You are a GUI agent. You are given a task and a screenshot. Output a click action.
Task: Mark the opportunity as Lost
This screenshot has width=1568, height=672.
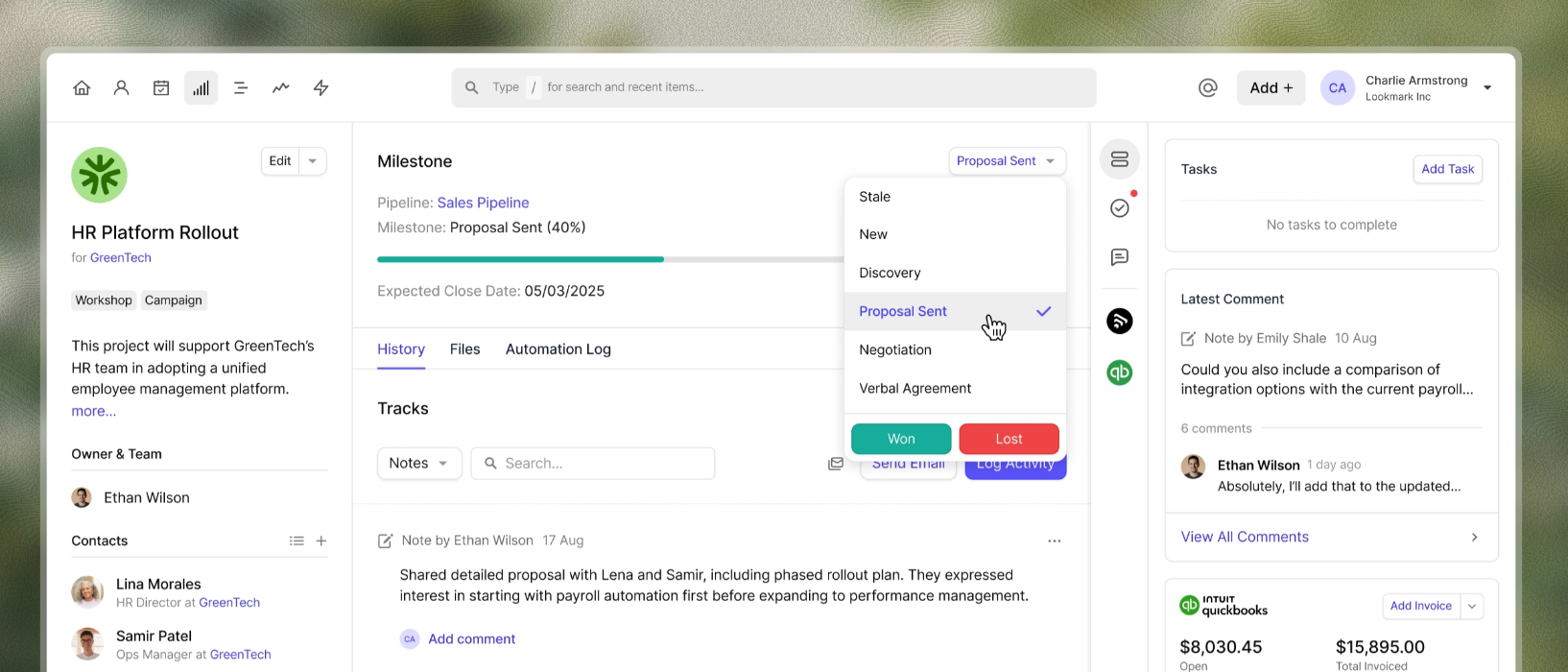[x=1009, y=439]
